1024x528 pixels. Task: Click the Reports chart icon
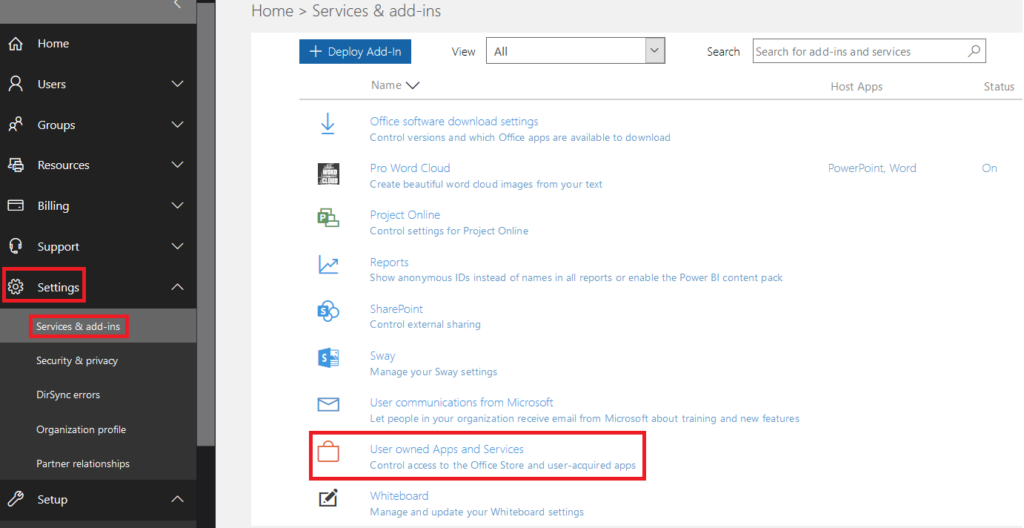(328, 265)
